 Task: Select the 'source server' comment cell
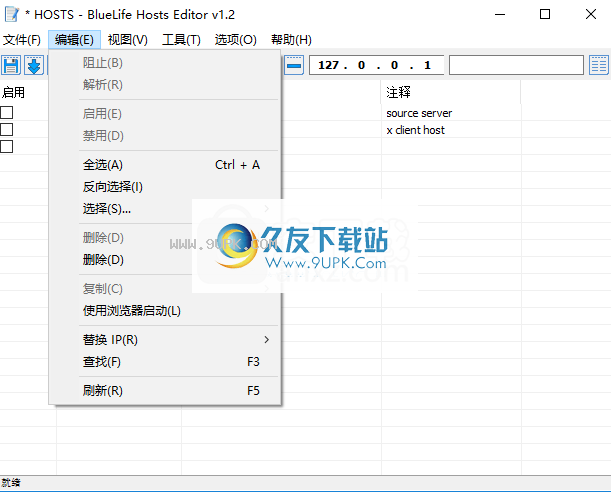click(x=451, y=113)
